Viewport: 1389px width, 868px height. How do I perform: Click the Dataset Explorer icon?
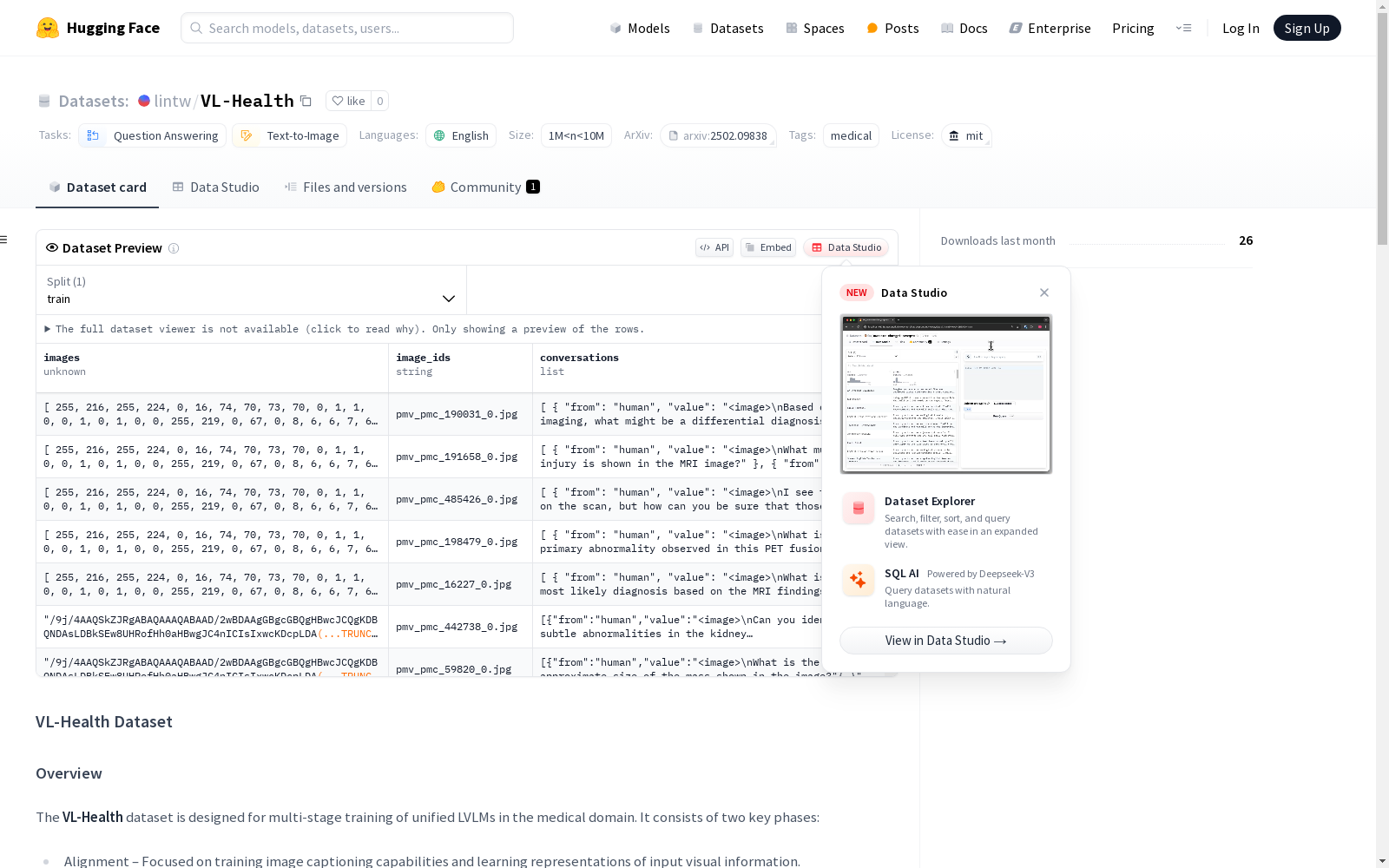click(x=859, y=509)
